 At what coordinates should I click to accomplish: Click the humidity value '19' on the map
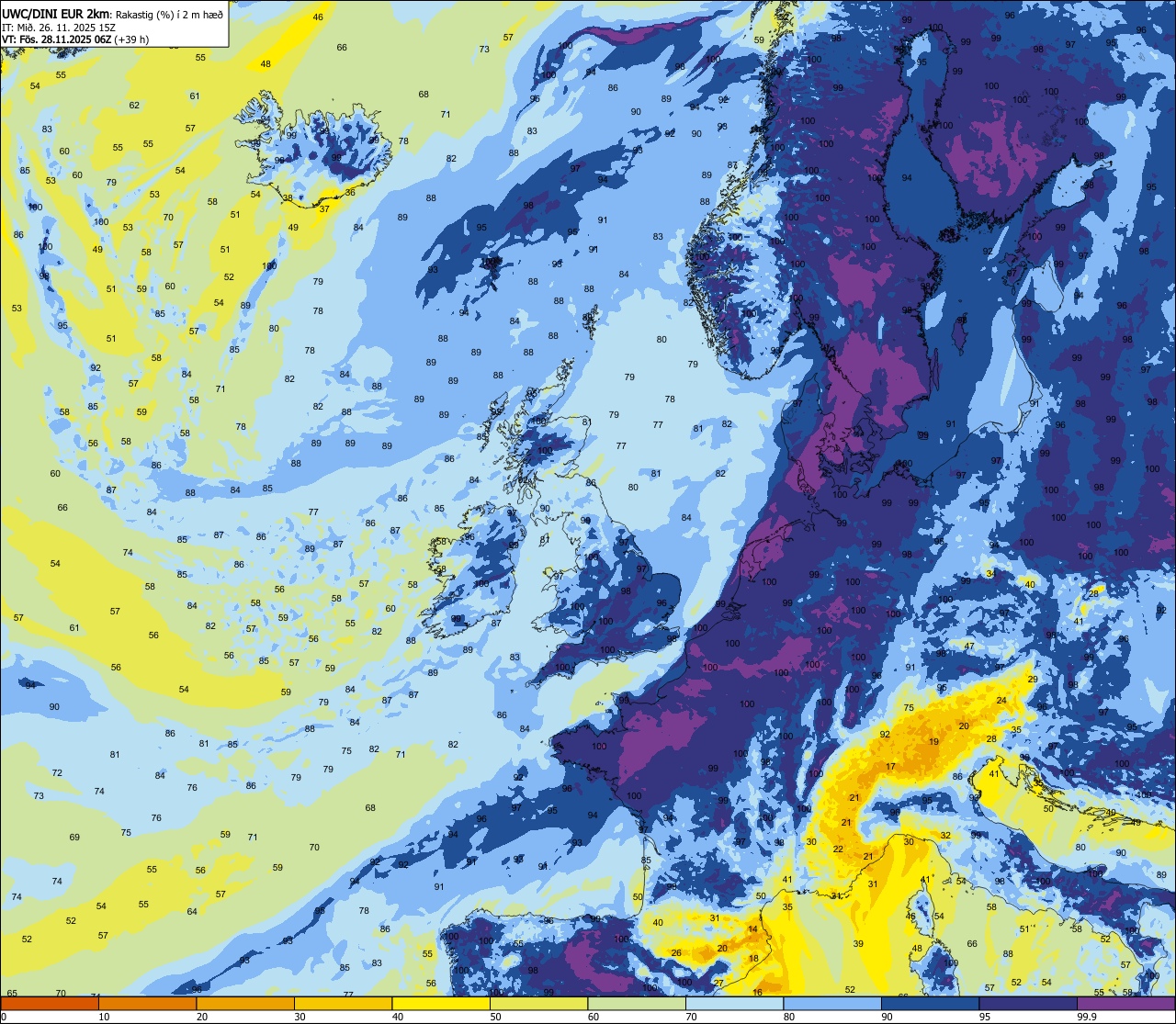(933, 742)
